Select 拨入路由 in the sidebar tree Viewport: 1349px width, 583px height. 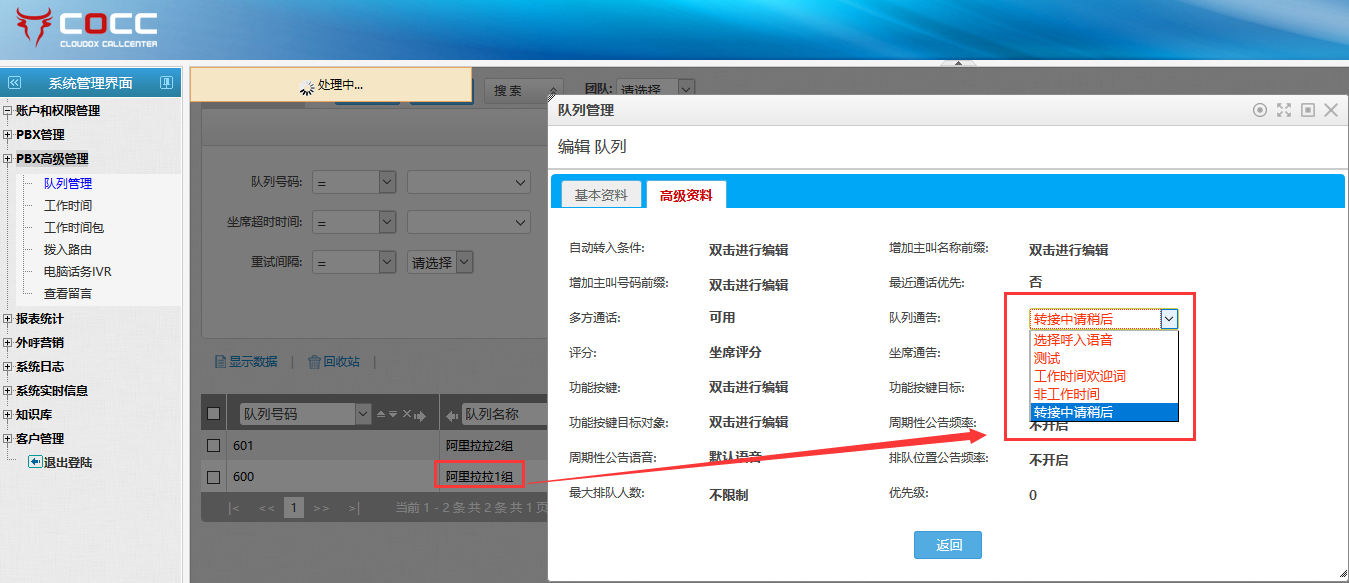[x=67, y=250]
